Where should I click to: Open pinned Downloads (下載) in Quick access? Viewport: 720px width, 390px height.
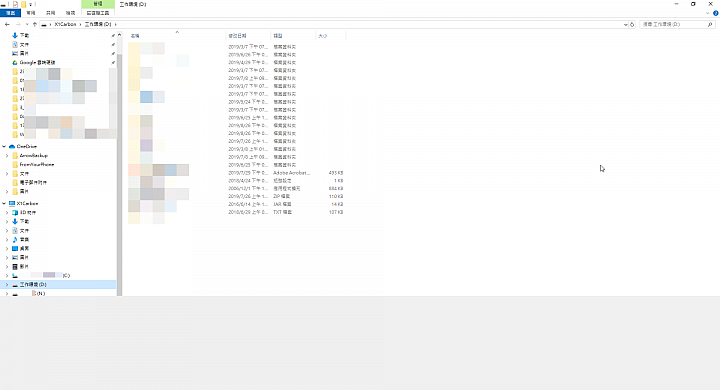click(24, 35)
